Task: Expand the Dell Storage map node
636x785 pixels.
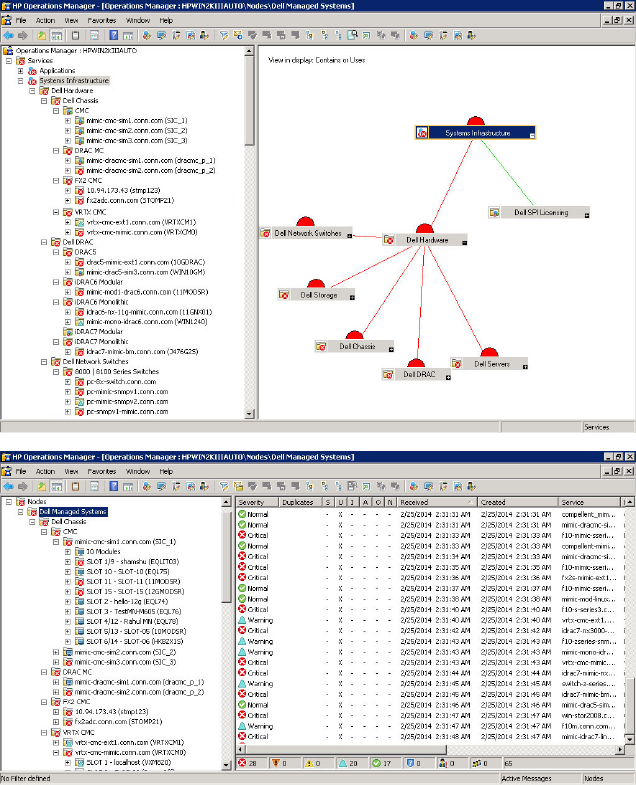Action: coord(352,297)
